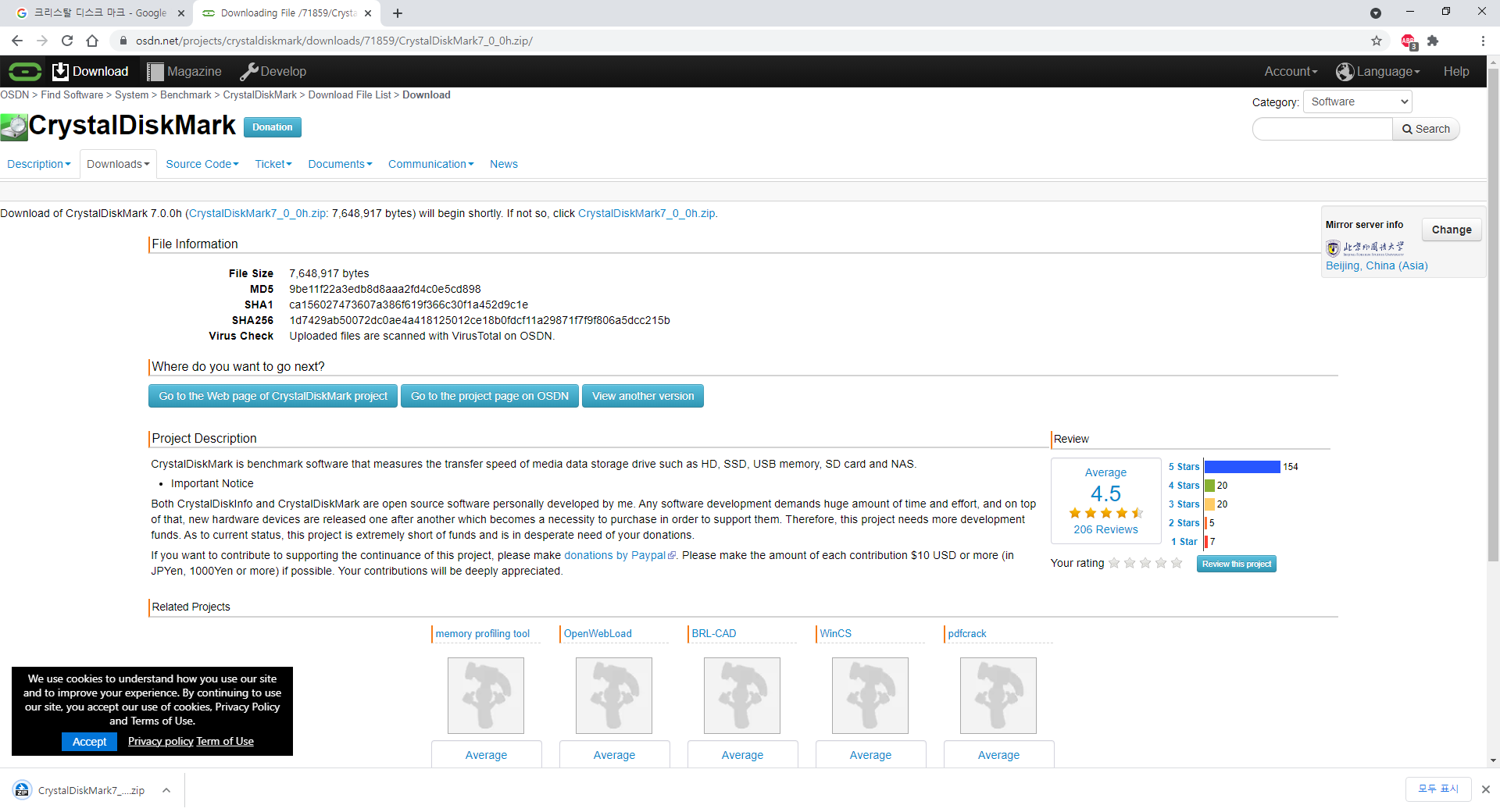
Task: Click the 3 Stars yellow rating bar
Action: click(1209, 504)
